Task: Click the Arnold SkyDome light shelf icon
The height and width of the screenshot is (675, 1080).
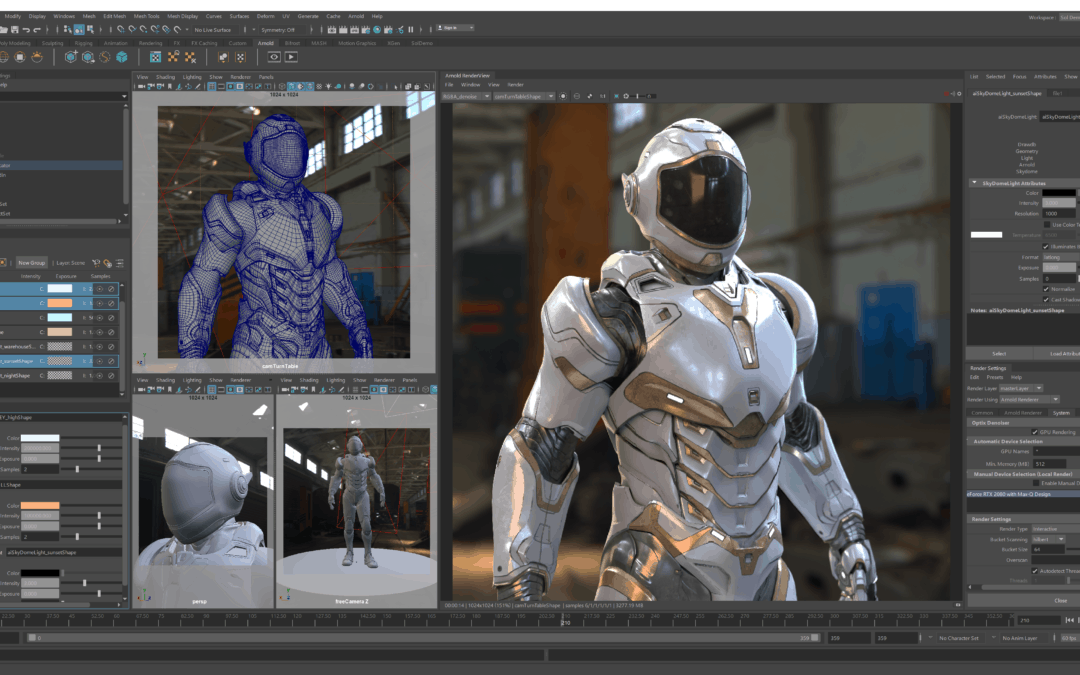Action: click(x=3, y=57)
